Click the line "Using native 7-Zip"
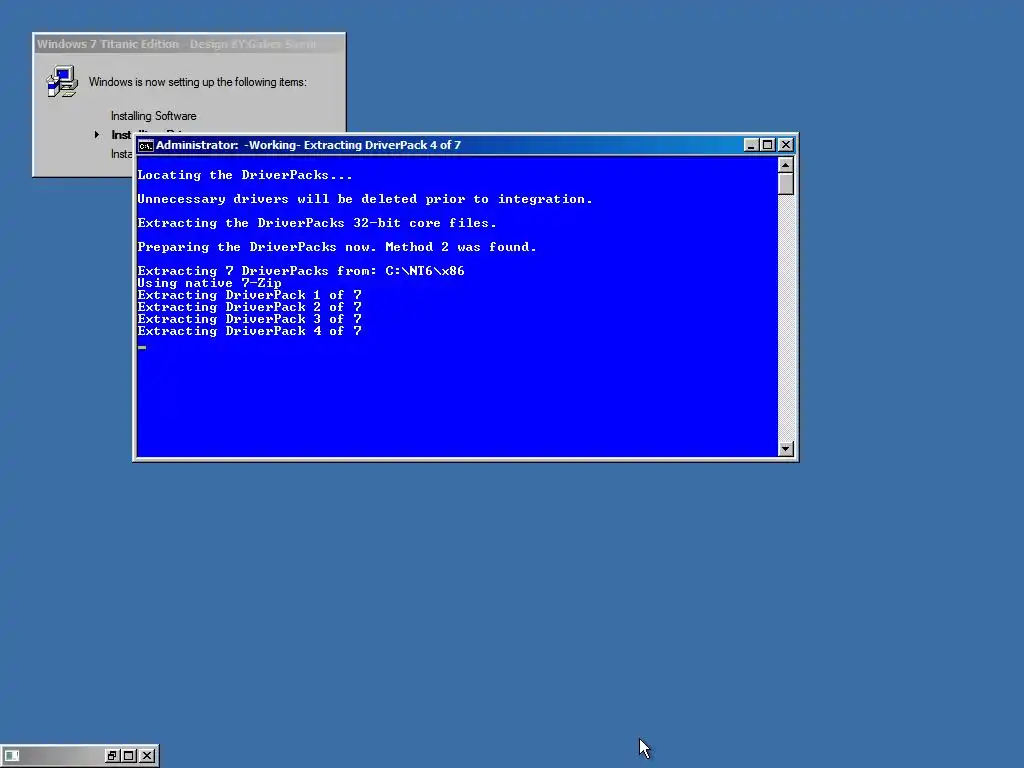Image resolution: width=1024 pixels, height=768 pixels. pyautogui.click(x=210, y=283)
